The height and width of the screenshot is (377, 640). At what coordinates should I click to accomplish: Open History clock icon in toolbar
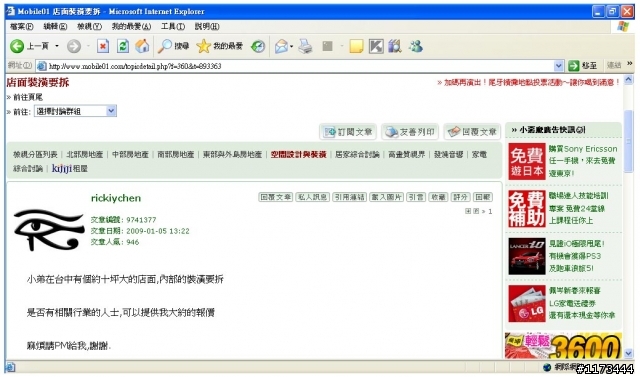click(x=258, y=47)
